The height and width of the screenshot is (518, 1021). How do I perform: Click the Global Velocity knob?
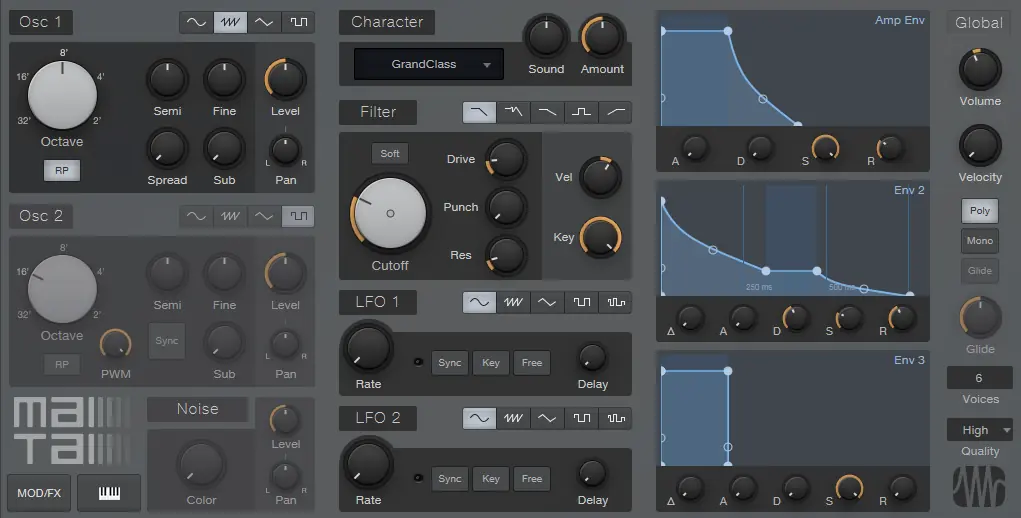tap(980, 146)
